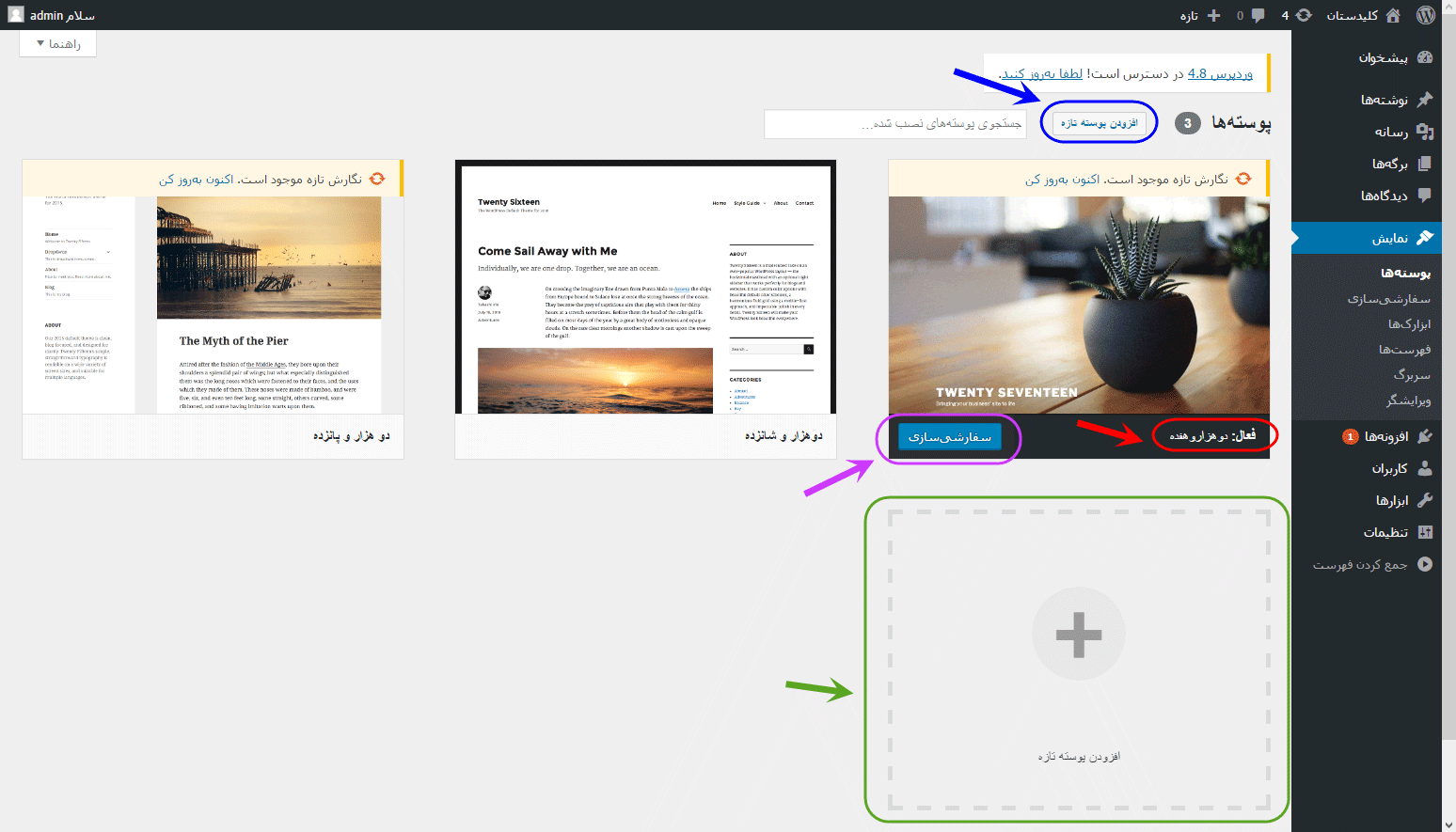Click the افزودن پوسته تازه button
The height and width of the screenshot is (832, 1456).
[x=1100, y=123]
